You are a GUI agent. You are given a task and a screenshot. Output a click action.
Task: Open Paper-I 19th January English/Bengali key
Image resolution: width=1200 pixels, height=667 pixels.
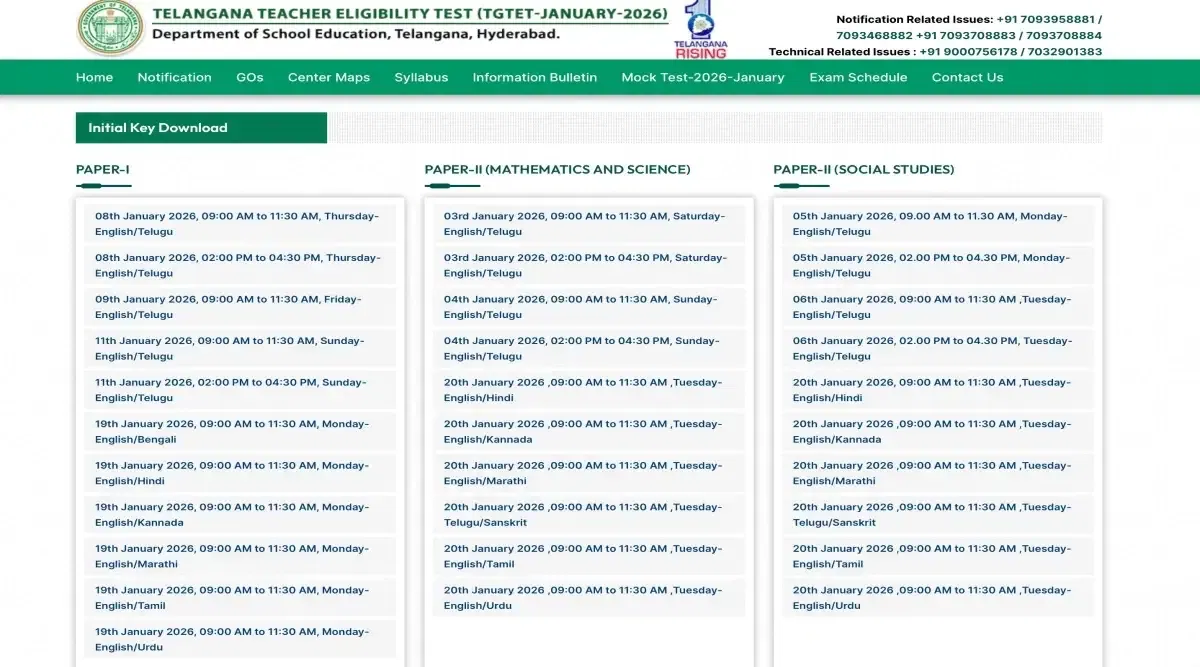point(231,431)
